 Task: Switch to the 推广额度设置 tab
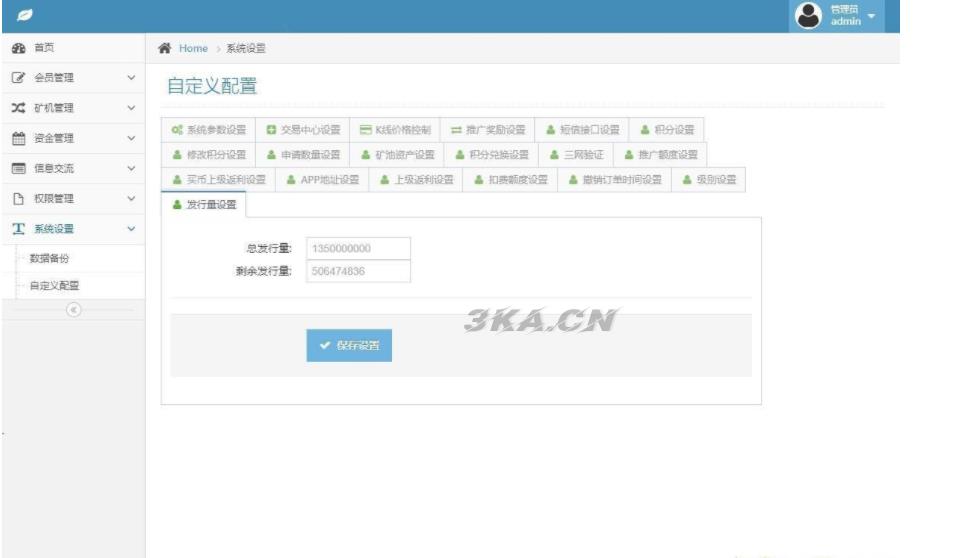point(660,155)
